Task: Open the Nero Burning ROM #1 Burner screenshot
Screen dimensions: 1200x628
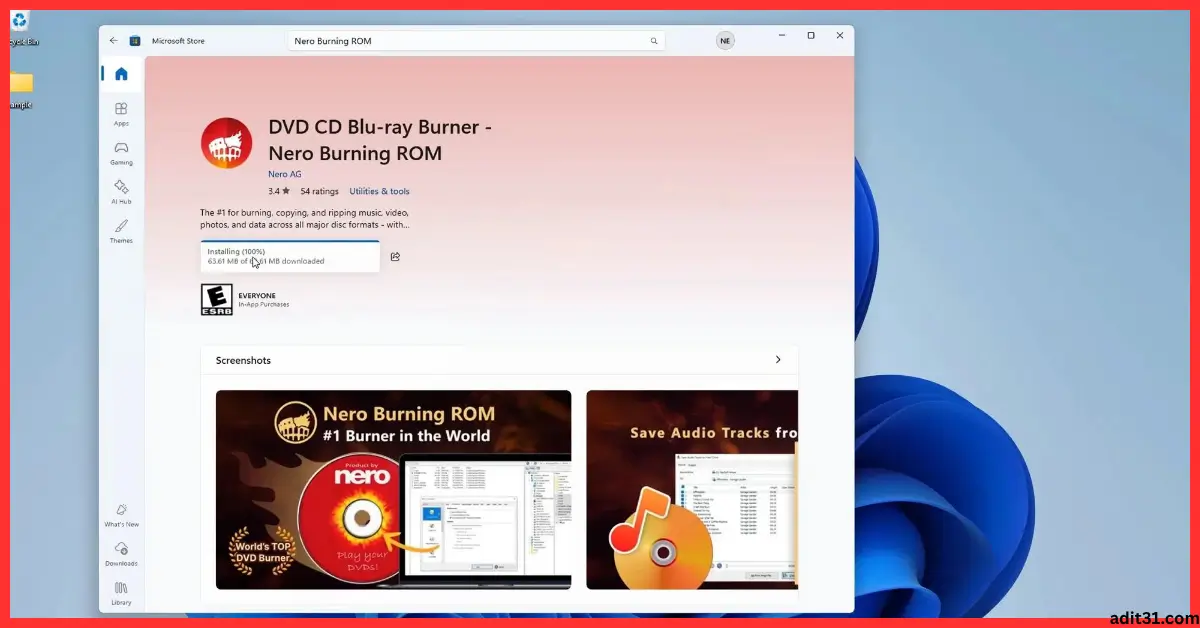Action: click(393, 489)
